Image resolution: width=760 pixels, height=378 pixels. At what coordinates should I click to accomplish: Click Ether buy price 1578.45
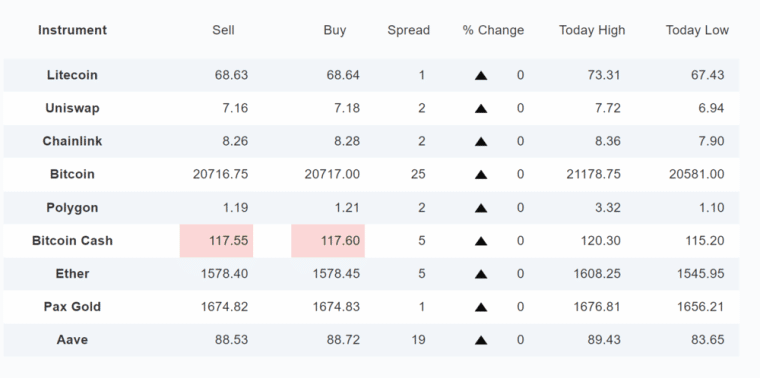(x=336, y=273)
